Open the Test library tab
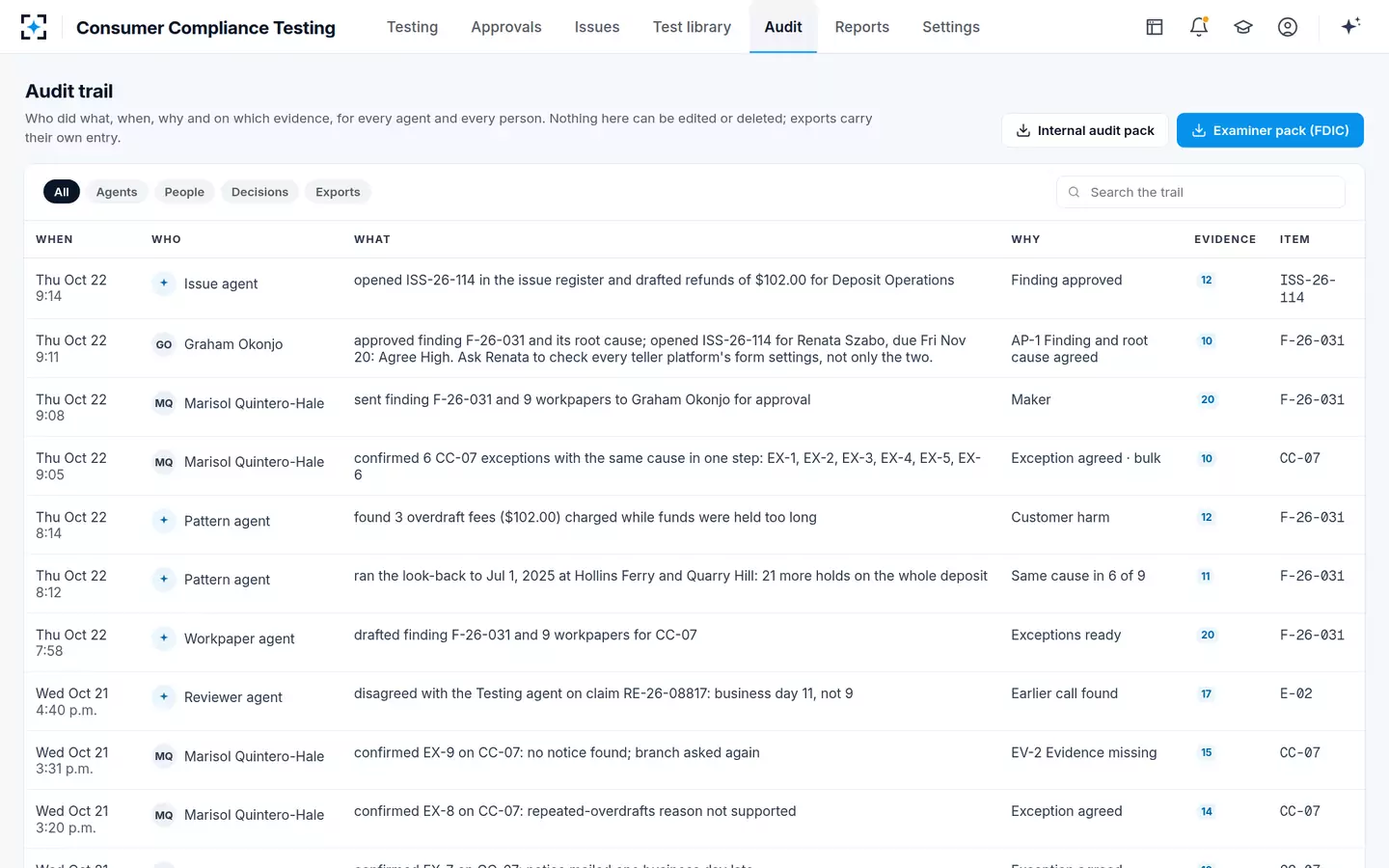The width and height of the screenshot is (1389, 868). tap(692, 27)
